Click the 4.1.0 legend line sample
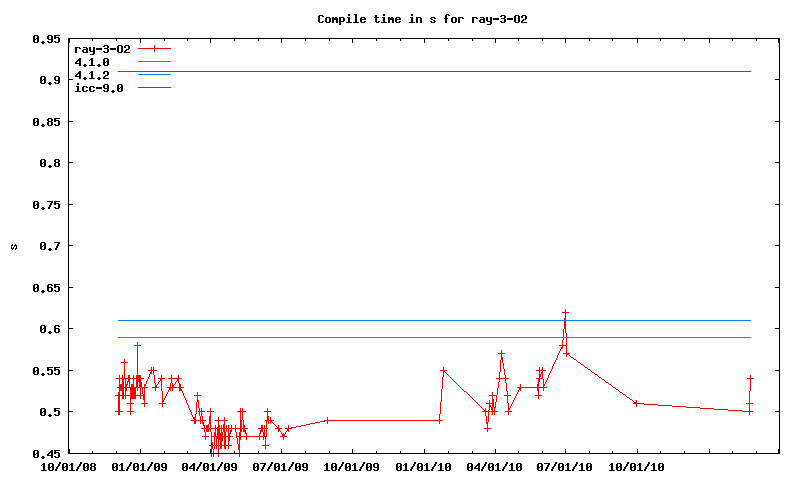This screenshot has width=800, height=480. [x=155, y=62]
